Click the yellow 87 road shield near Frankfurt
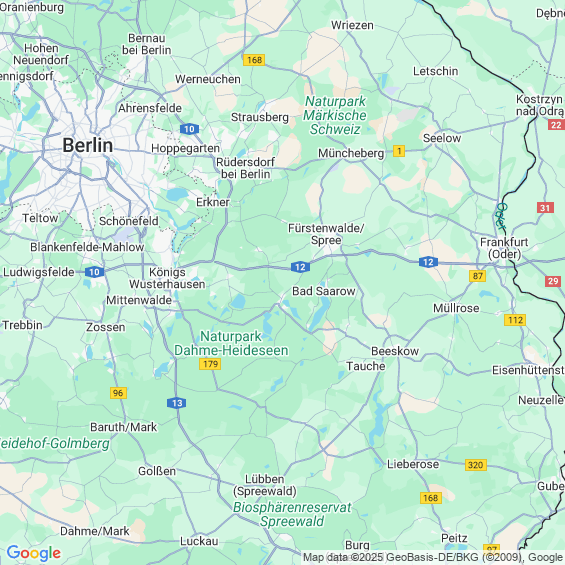The image size is (565, 565). pos(477,276)
